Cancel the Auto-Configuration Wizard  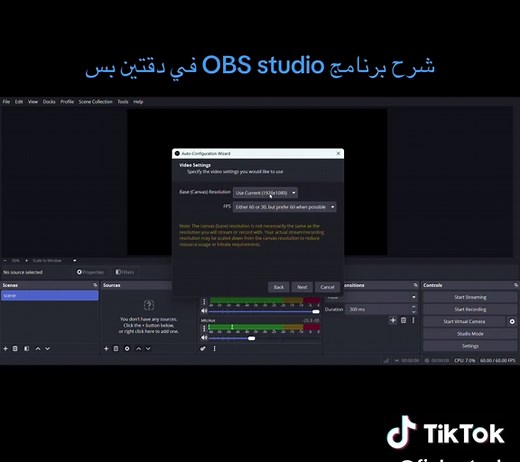click(x=327, y=287)
